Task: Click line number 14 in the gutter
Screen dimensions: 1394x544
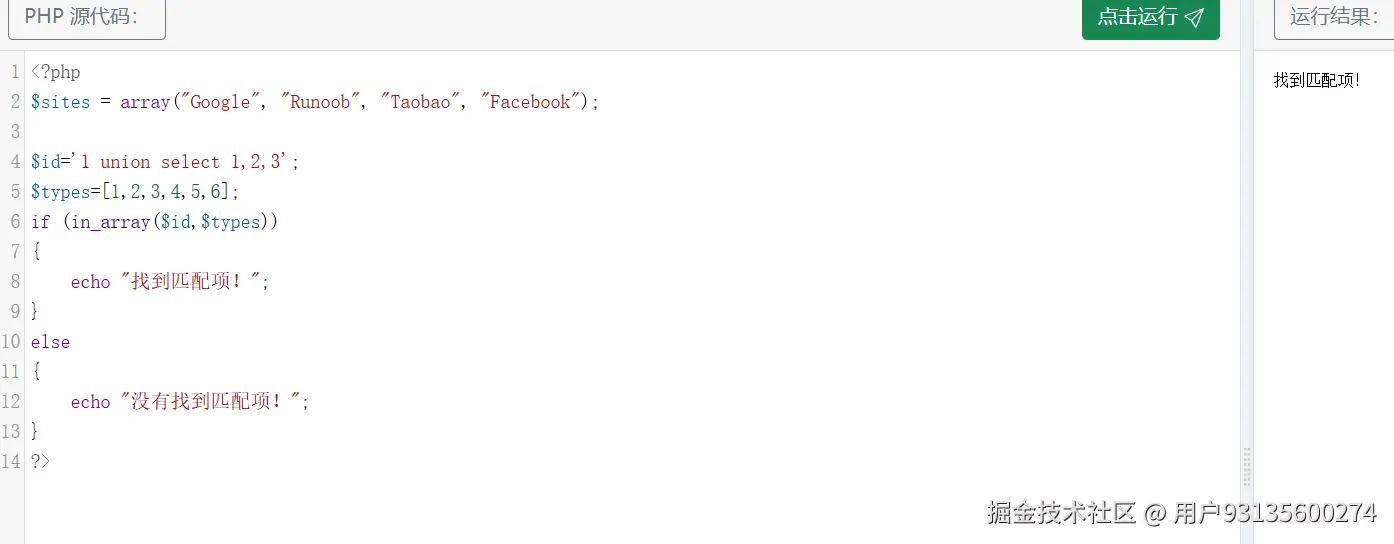Action: point(11,462)
